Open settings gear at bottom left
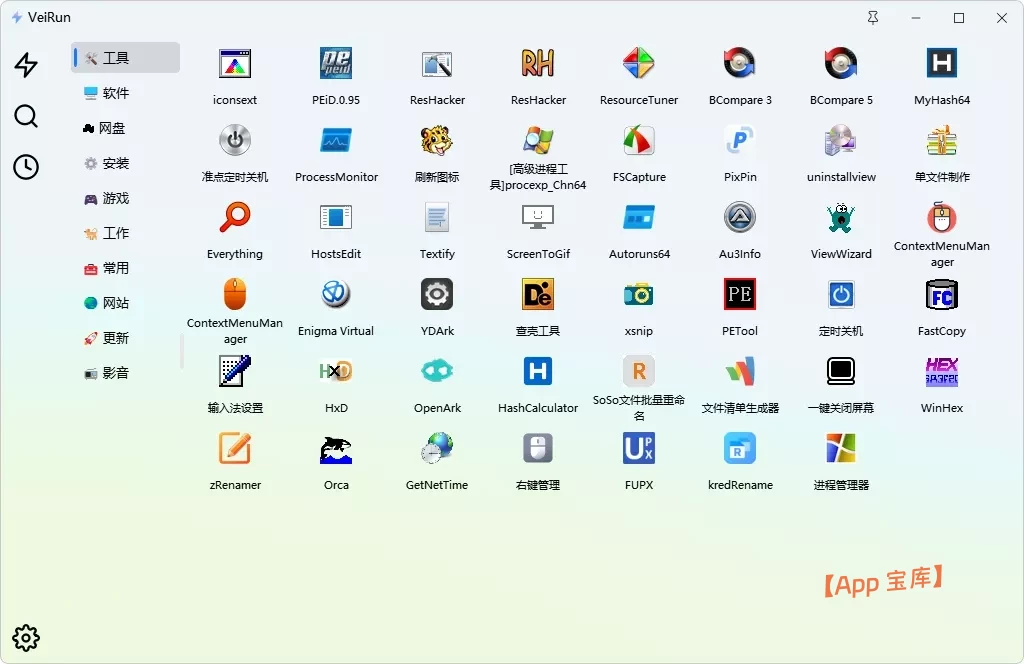The image size is (1024, 664). 26,638
